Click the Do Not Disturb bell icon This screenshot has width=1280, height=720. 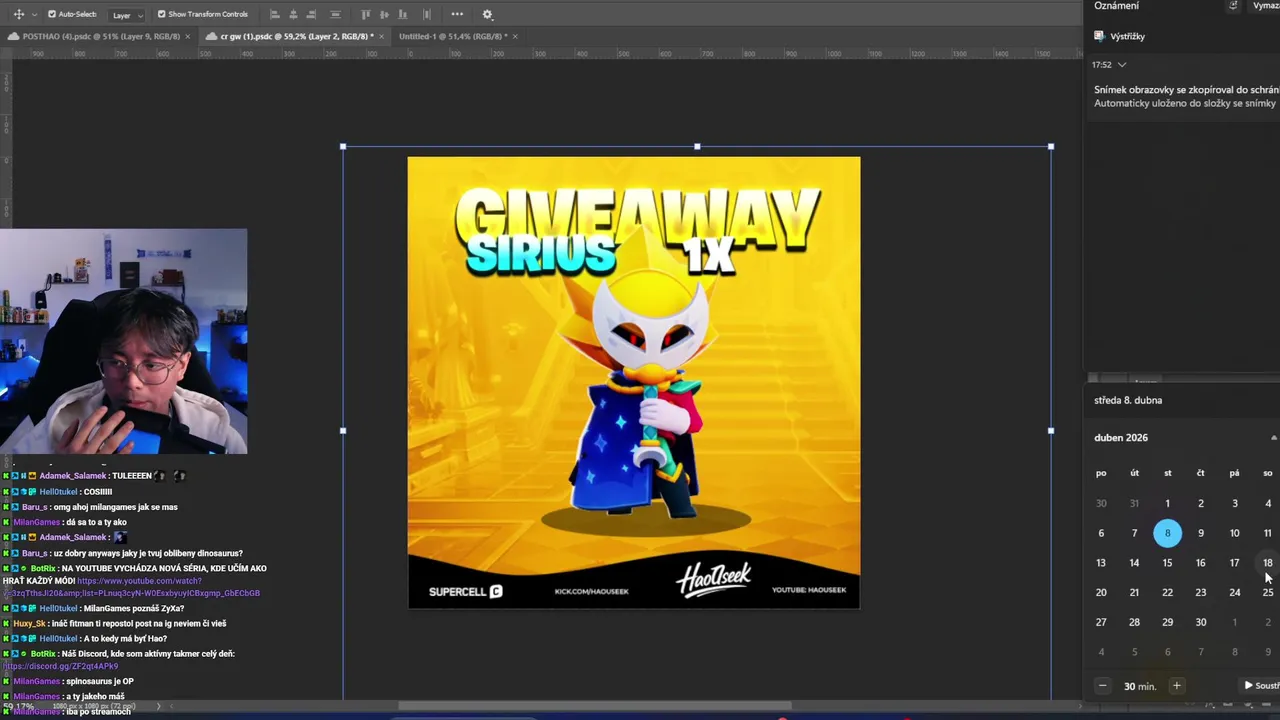coord(1233,6)
